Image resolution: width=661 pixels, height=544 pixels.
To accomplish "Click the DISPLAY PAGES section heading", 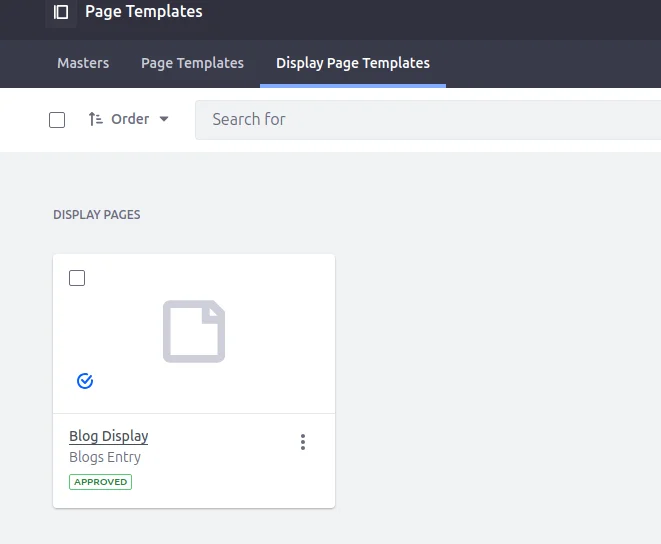I will (97, 215).
